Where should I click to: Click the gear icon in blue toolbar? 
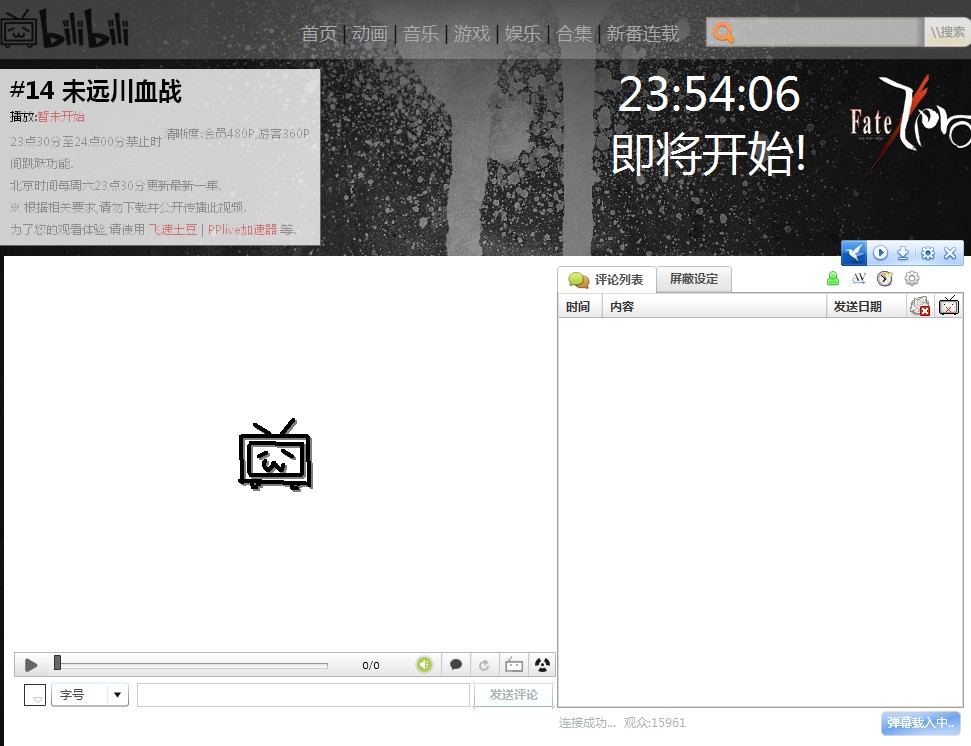coord(928,253)
